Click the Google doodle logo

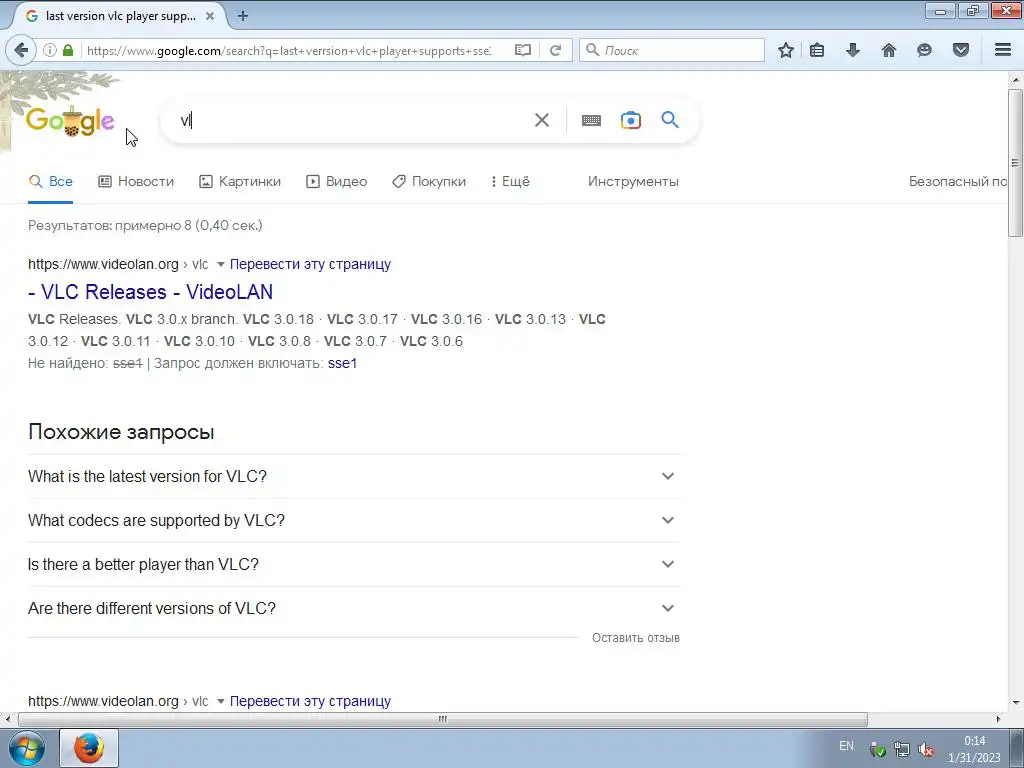[70, 121]
